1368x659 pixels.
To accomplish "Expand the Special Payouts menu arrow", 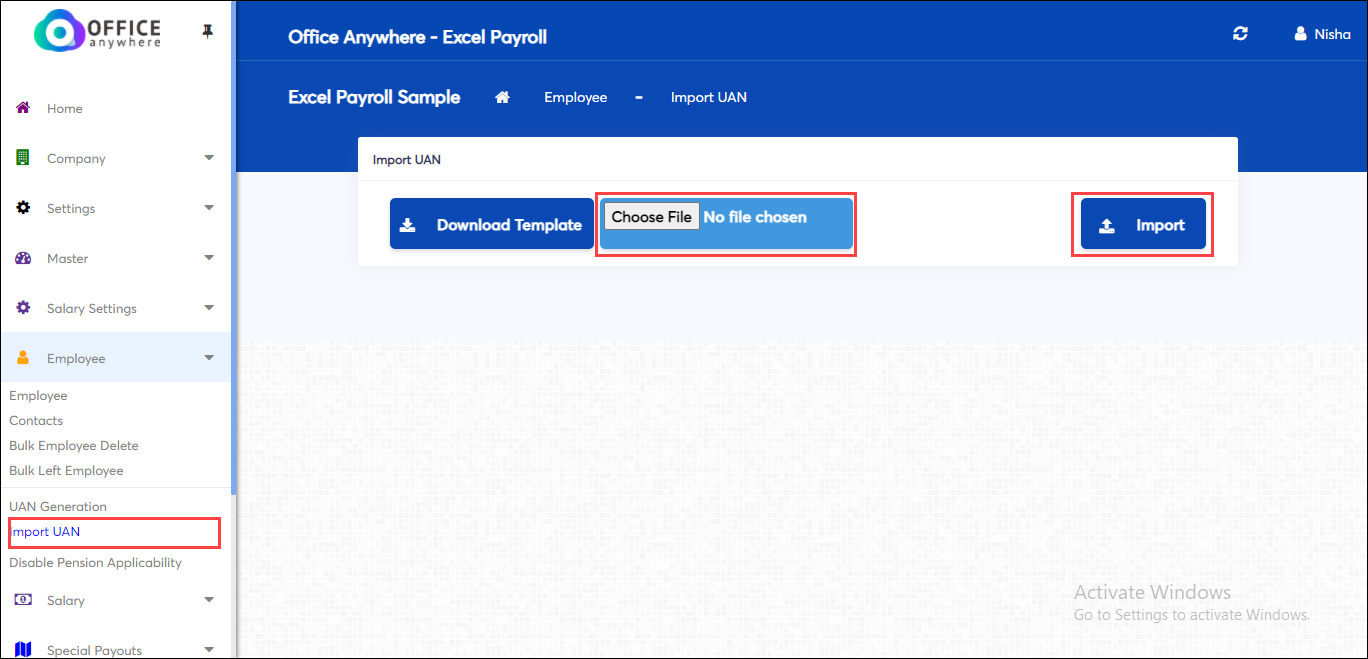I will [209, 650].
